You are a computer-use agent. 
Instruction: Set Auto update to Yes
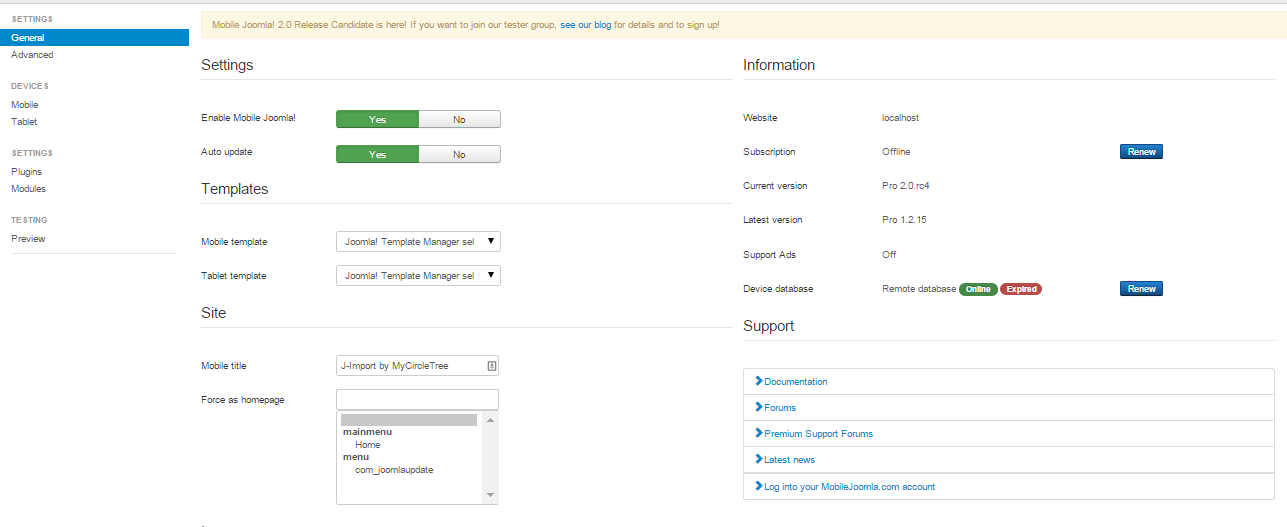pyautogui.click(x=377, y=154)
